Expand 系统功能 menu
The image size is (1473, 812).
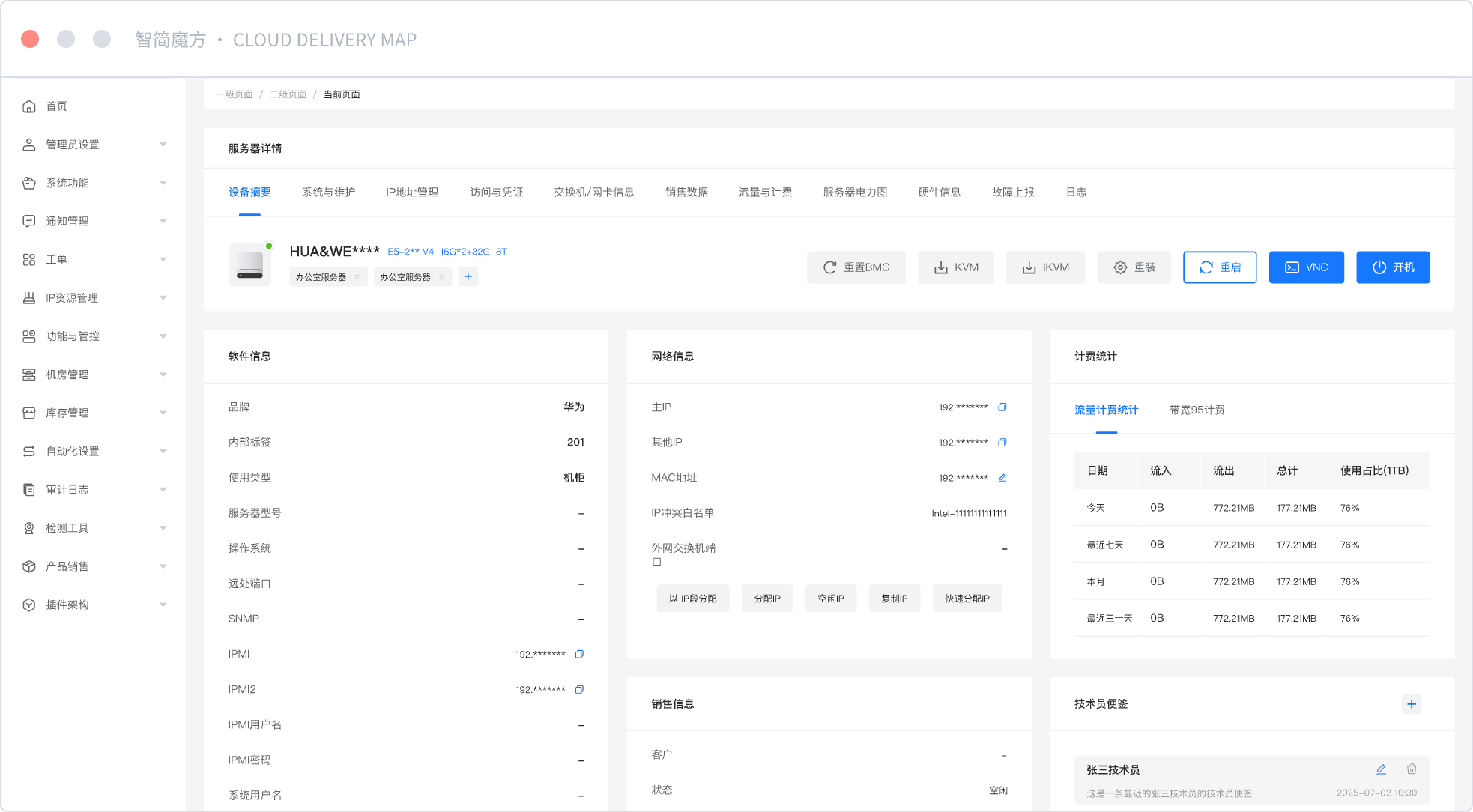point(94,183)
